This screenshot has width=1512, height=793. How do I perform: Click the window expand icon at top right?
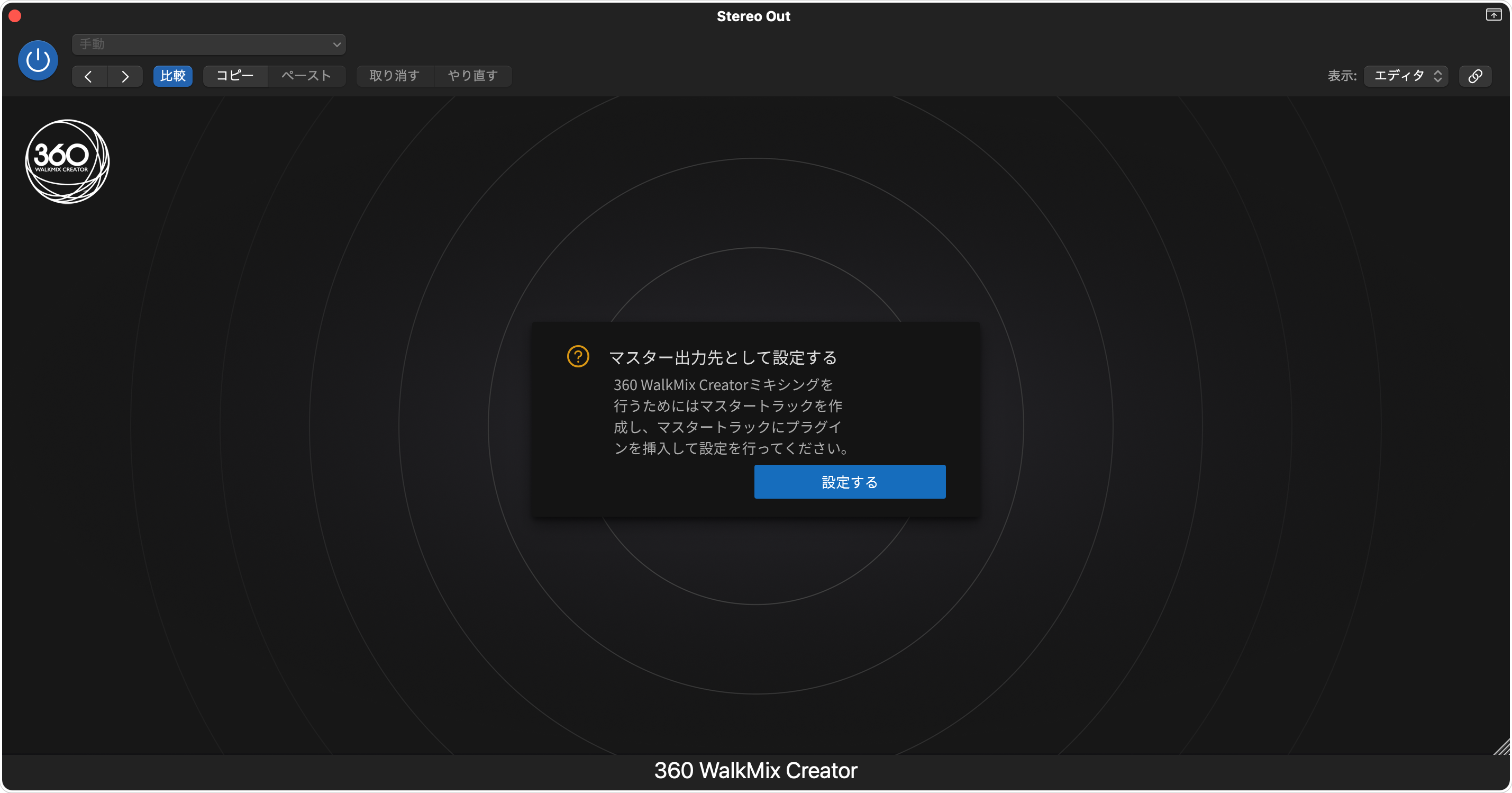pos(1493,15)
